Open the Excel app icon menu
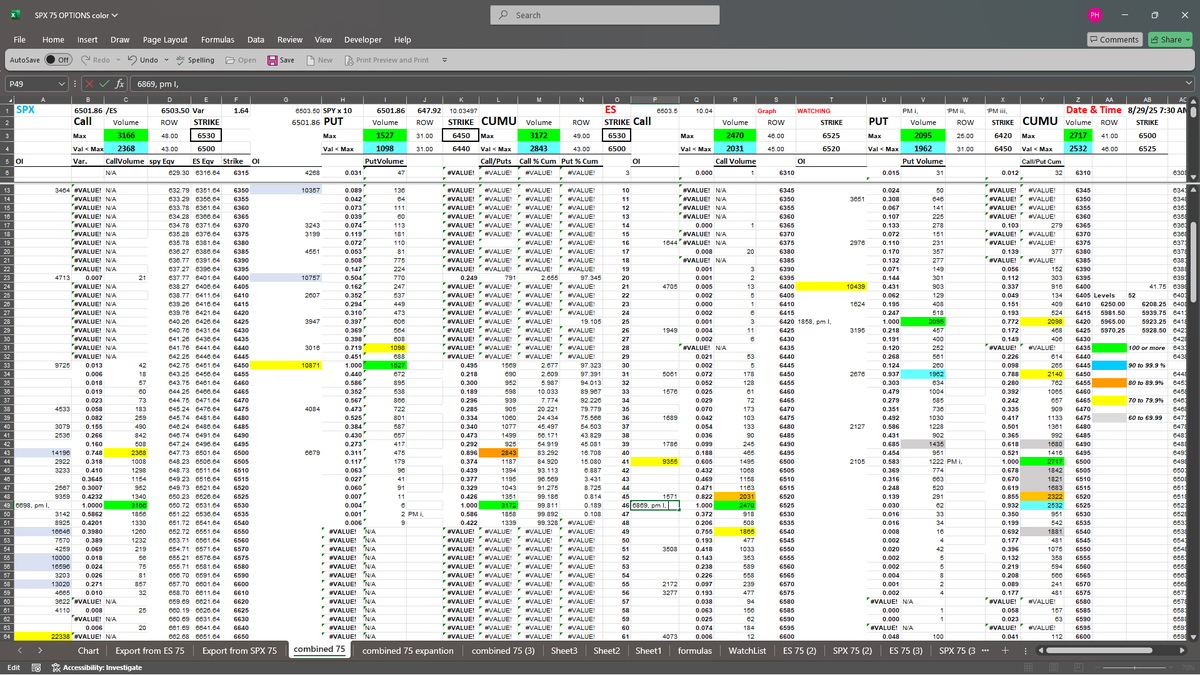The height and width of the screenshot is (675, 1200). [x=14, y=15]
